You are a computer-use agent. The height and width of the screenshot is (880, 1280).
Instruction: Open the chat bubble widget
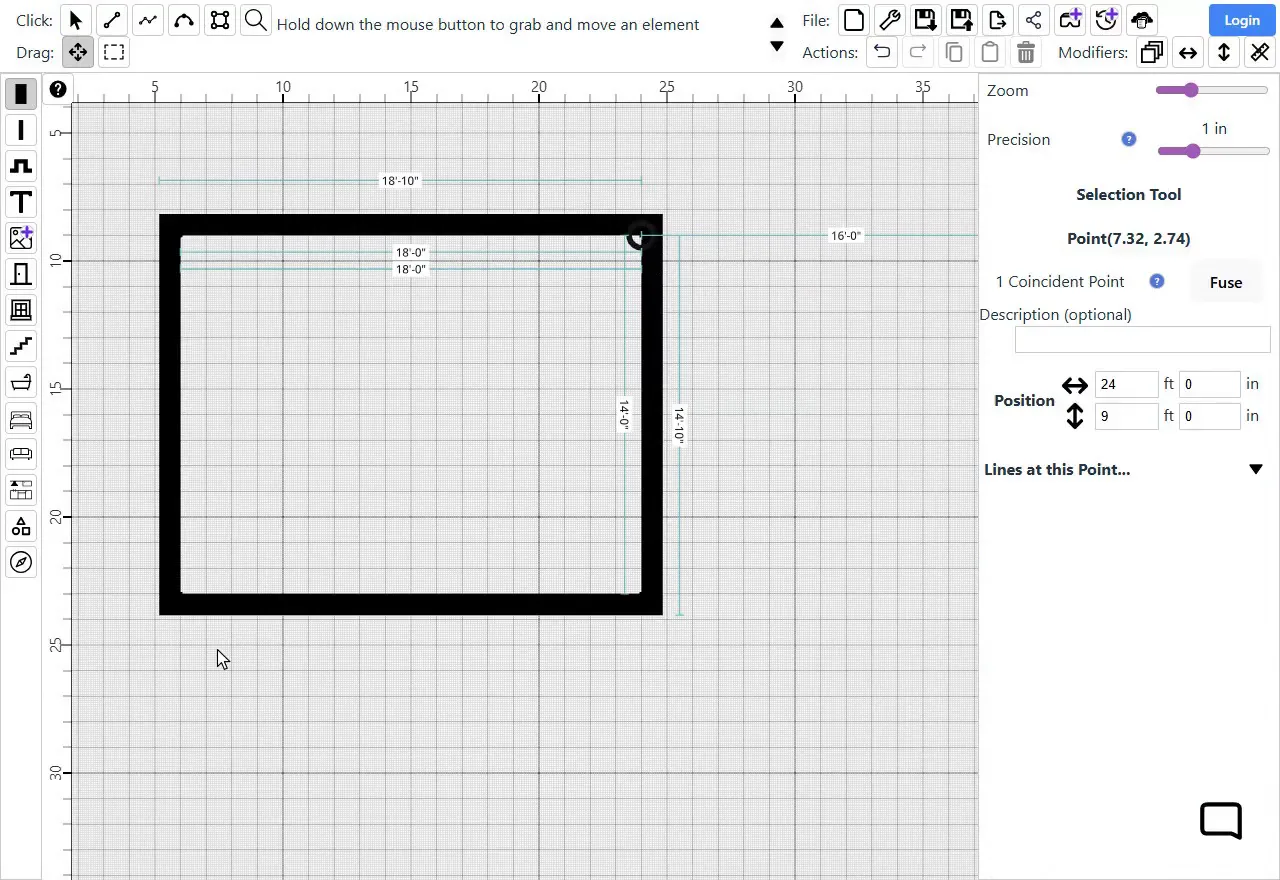1221,820
